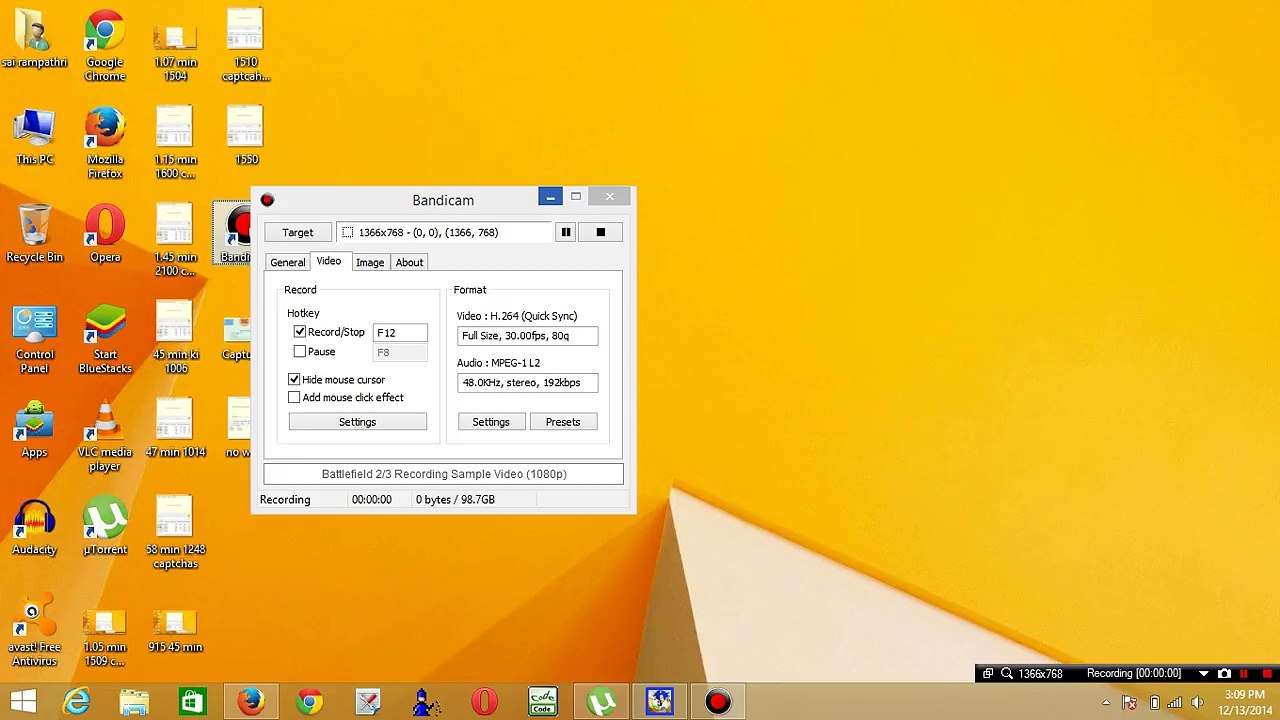Open Bandicam from the taskbar red-circle icon

coord(718,702)
